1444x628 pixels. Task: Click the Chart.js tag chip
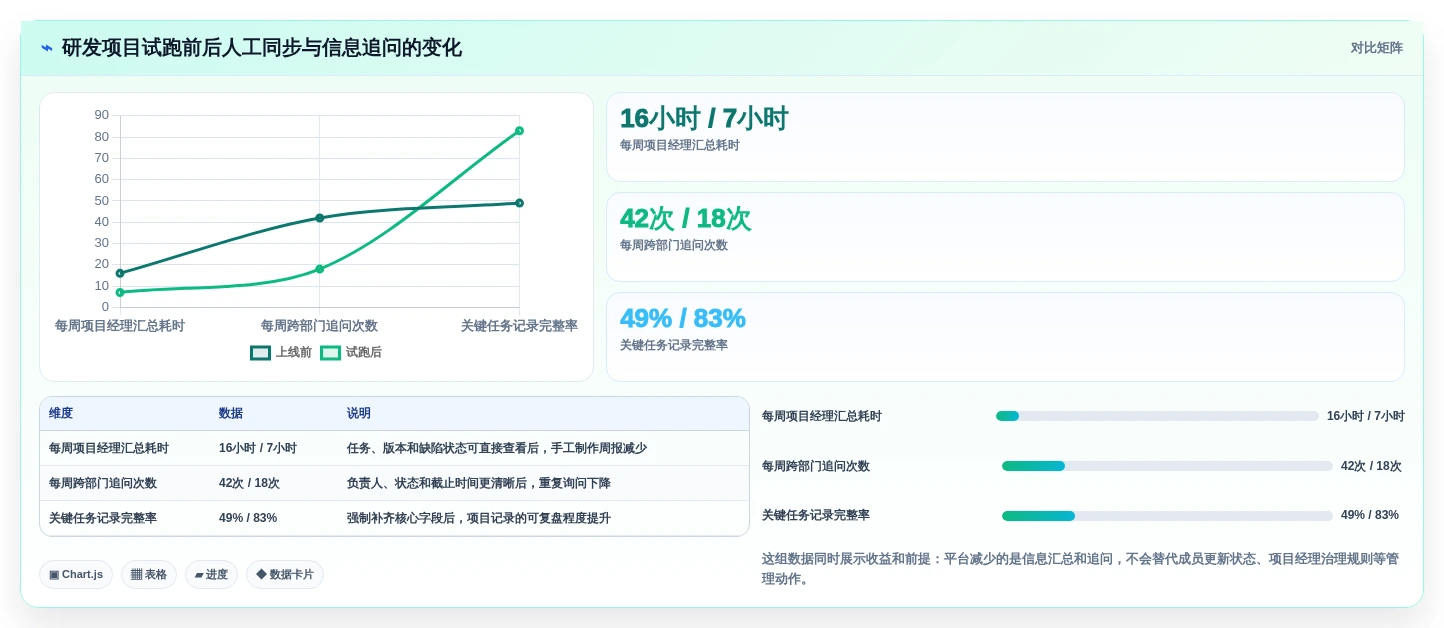click(x=76, y=574)
